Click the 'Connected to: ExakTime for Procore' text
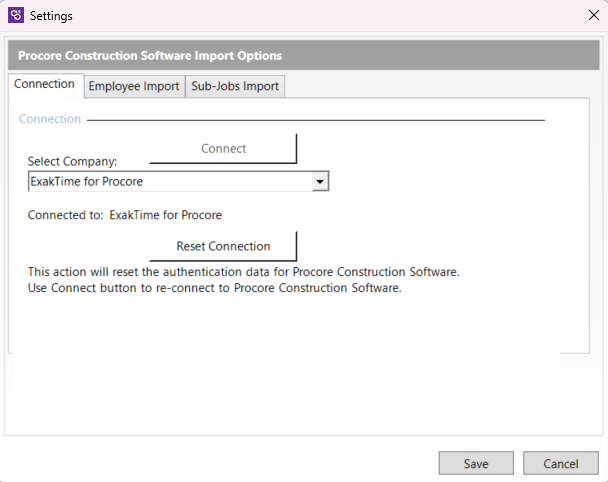This screenshot has height=482, width=608. [124, 215]
